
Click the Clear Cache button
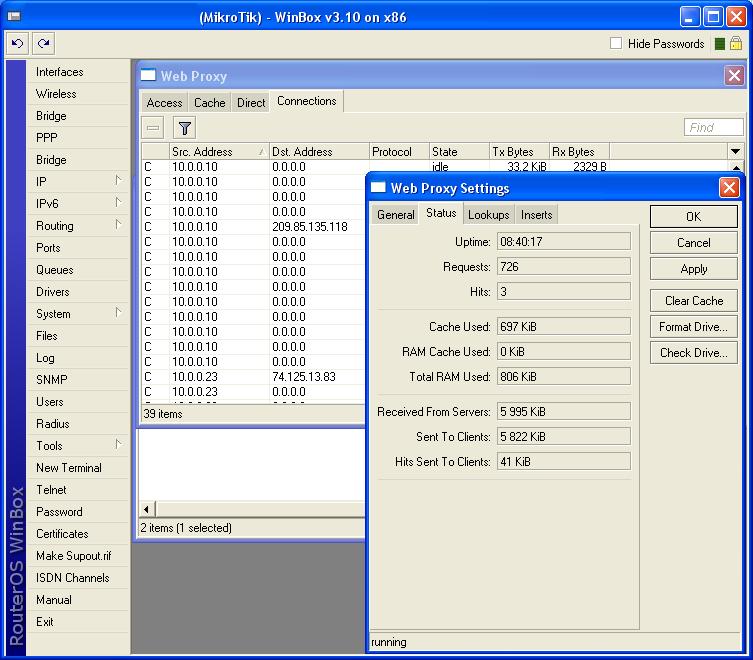coord(693,301)
